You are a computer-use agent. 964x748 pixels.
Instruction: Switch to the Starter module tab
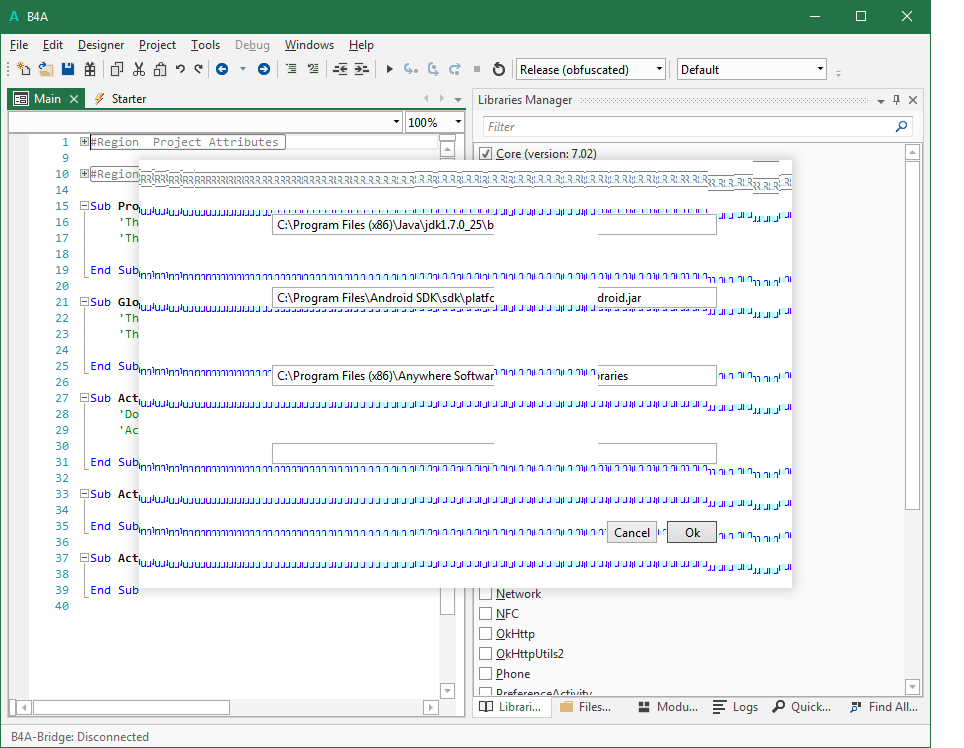pos(120,99)
